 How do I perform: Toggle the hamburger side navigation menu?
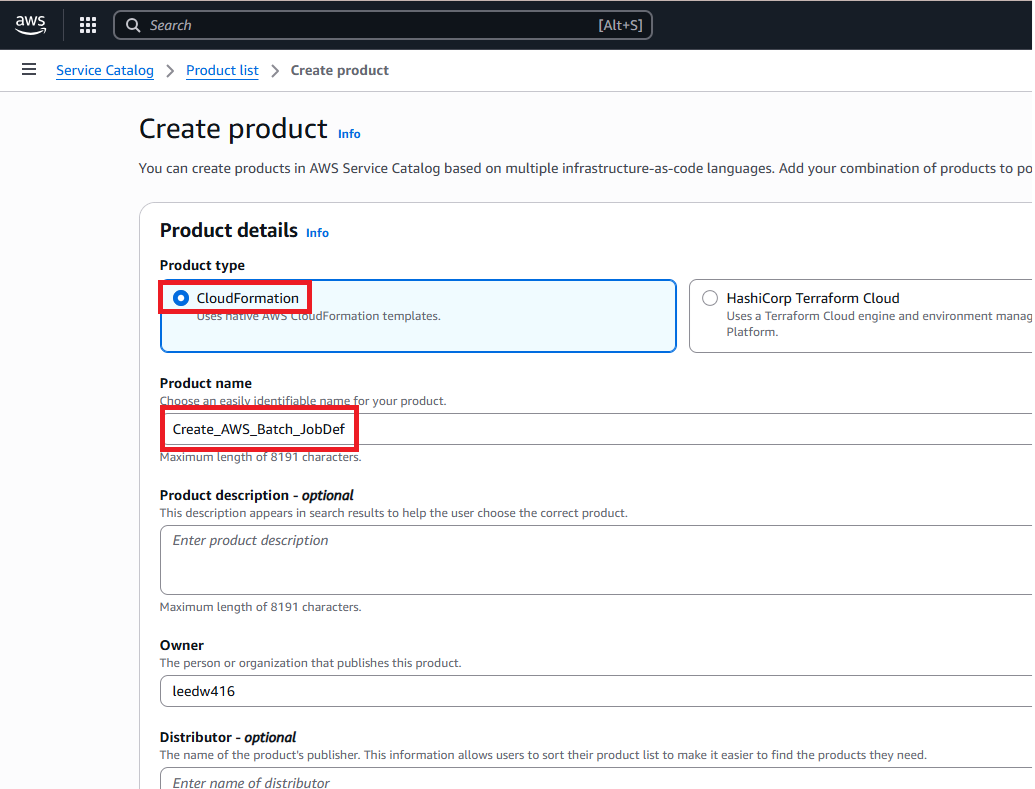point(29,70)
